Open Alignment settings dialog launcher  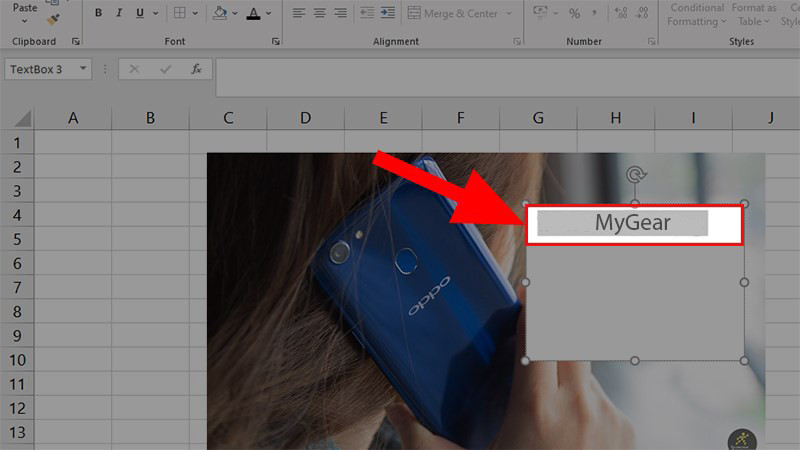pyautogui.click(x=517, y=41)
